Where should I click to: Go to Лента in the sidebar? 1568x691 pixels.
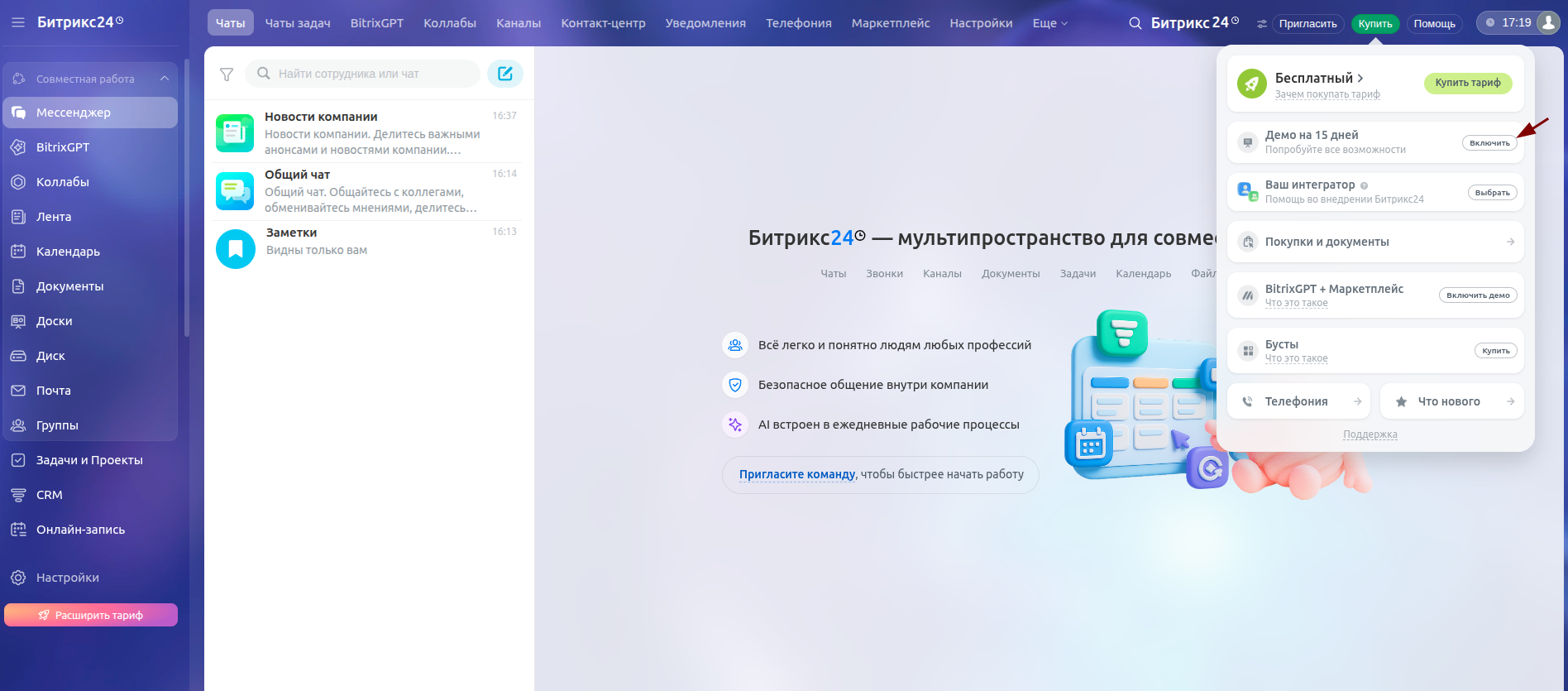coord(90,217)
